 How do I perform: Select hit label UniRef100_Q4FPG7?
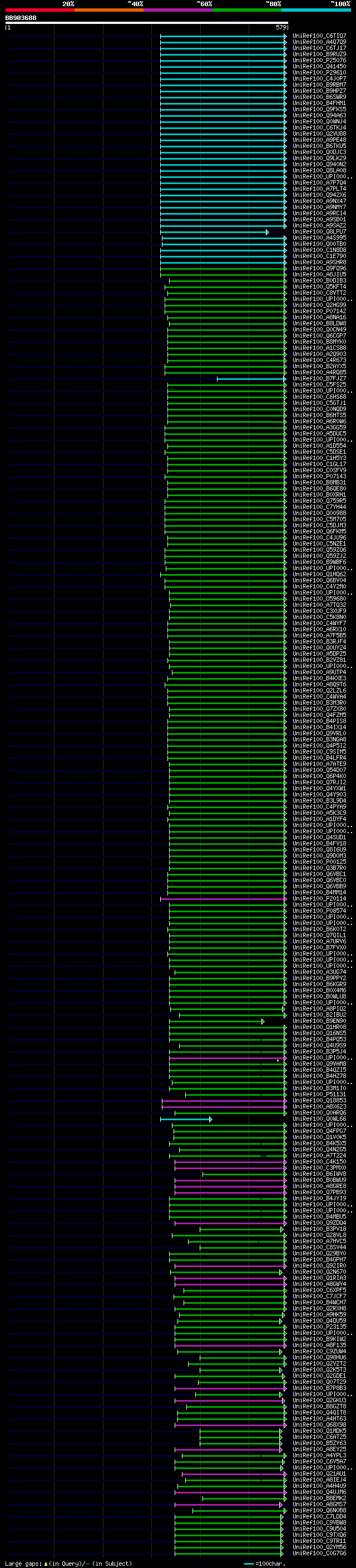(319, 1131)
